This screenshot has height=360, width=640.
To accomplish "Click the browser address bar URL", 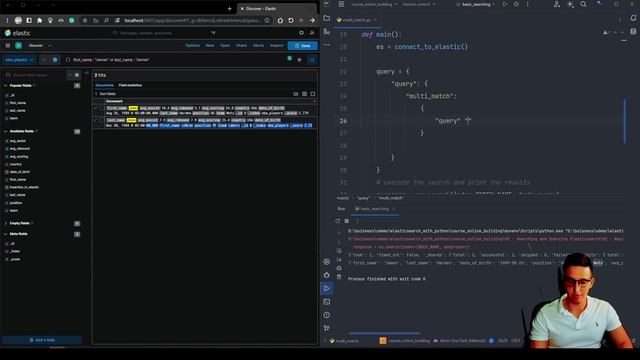I will click(x=193, y=20).
